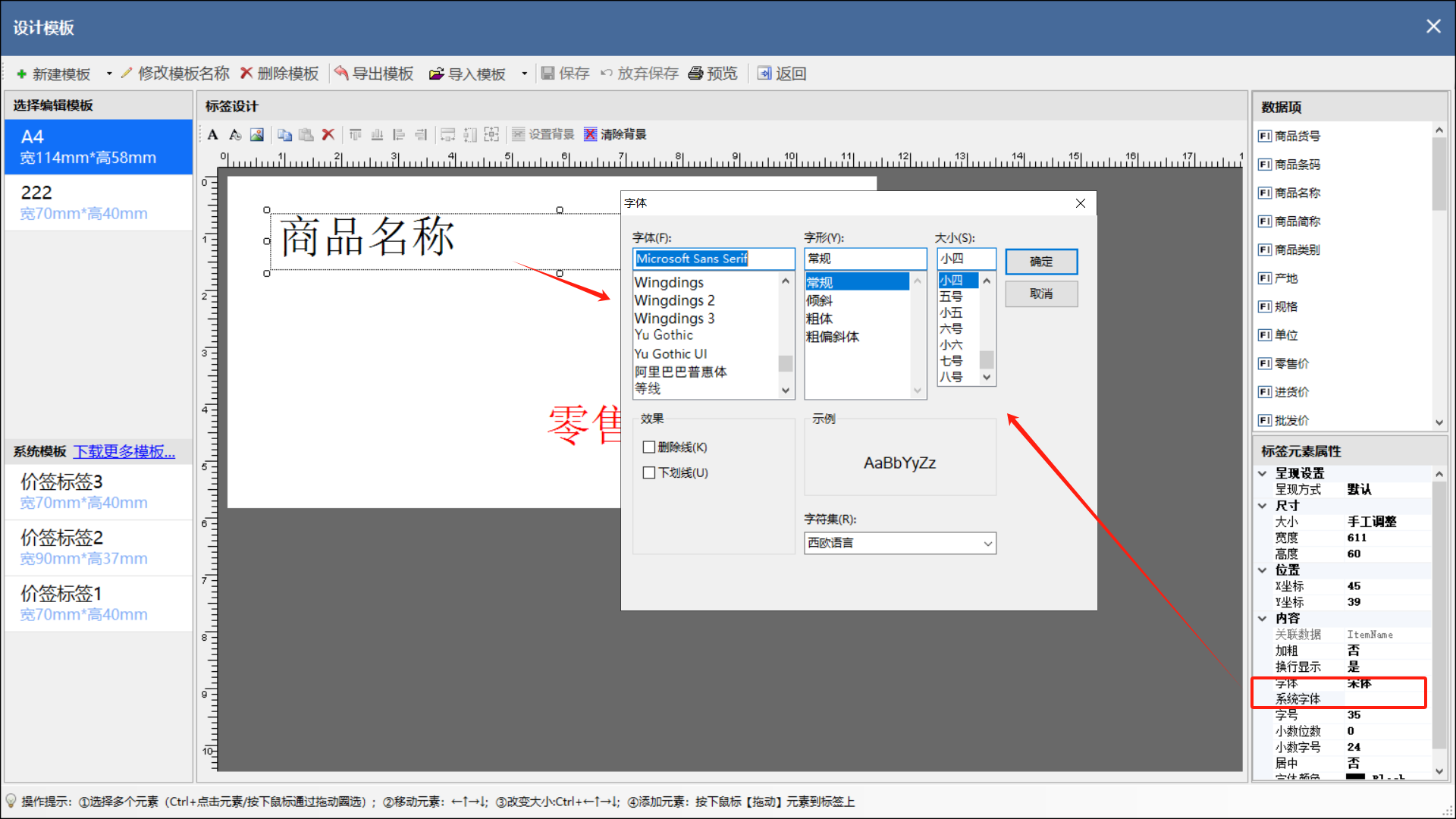
Task: Enable the 下划线(U) underline checkbox
Action: (649, 472)
